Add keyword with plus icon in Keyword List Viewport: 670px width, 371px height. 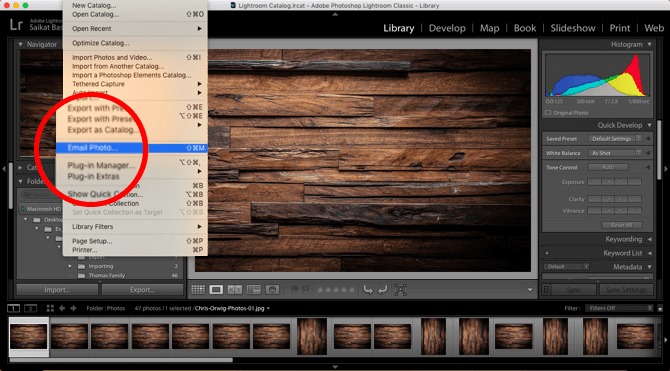tap(547, 253)
